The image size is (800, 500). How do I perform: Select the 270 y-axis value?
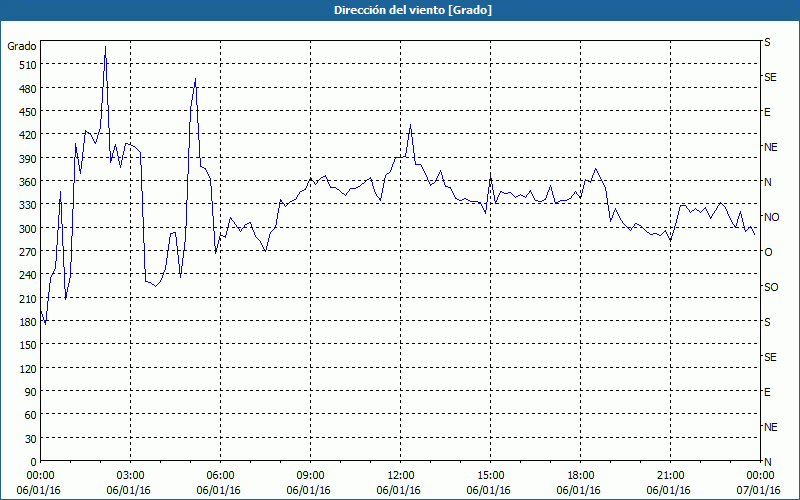point(28,252)
